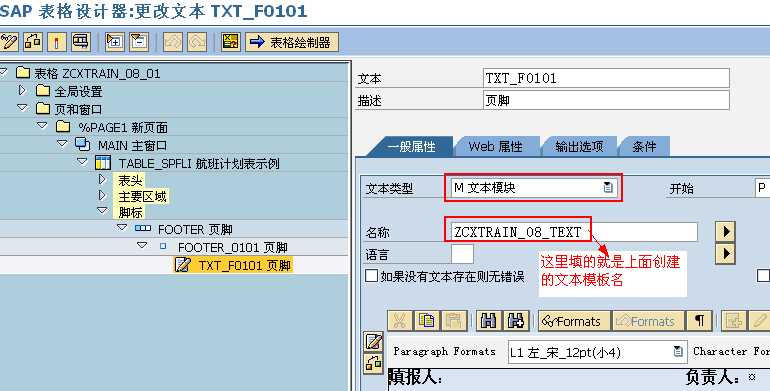770x391 pixels.
Task: Click the arrow button next to 语言 field
Action: tap(725, 254)
